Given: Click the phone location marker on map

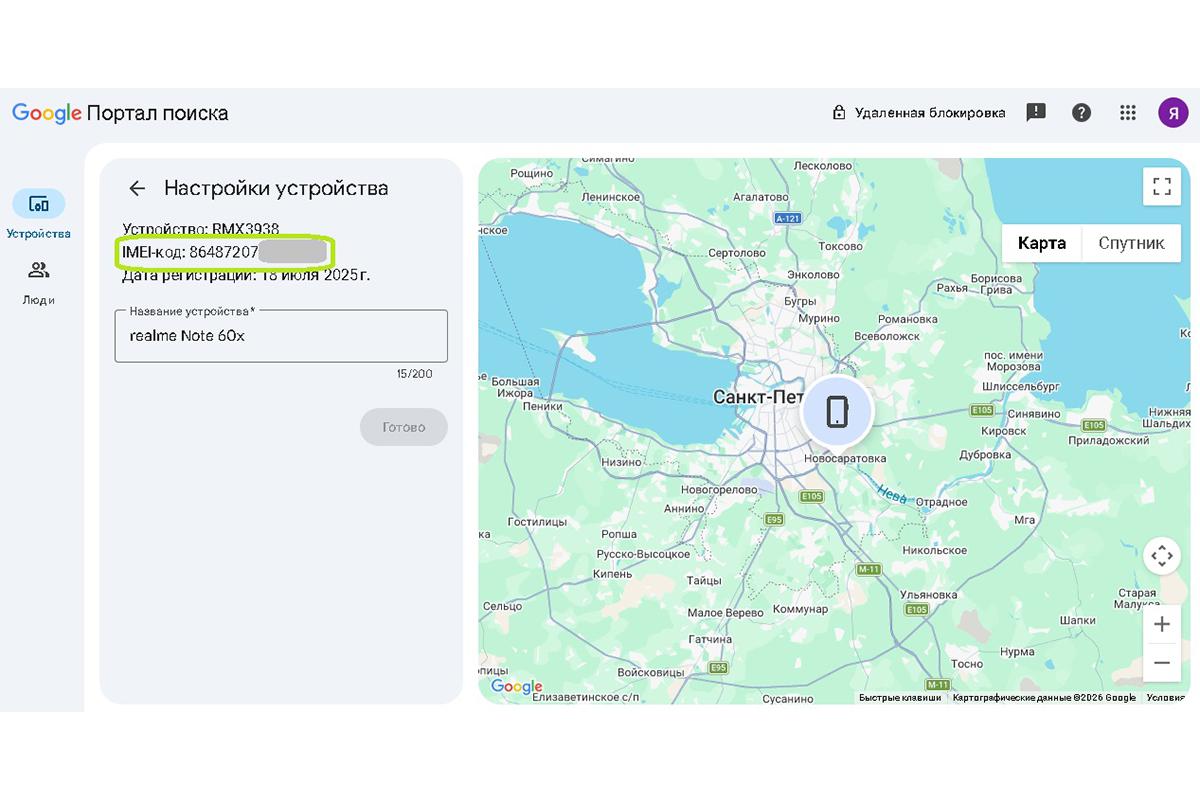Looking at the screenshot, I should point(837,412).
